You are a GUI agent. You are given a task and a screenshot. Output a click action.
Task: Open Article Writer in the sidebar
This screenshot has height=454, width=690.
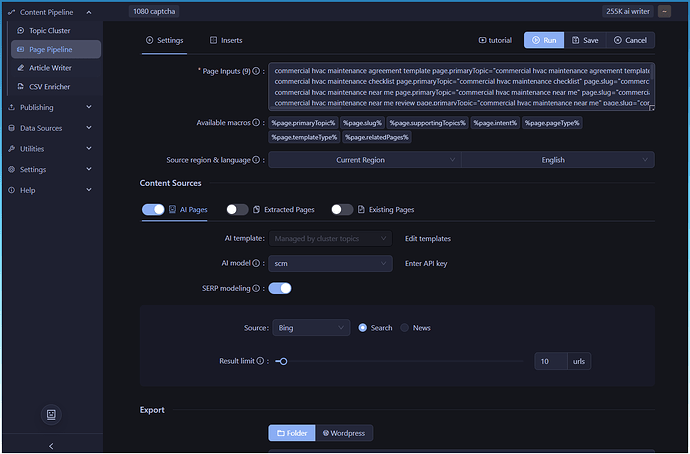pyautogui.click(x=50, y=68)
